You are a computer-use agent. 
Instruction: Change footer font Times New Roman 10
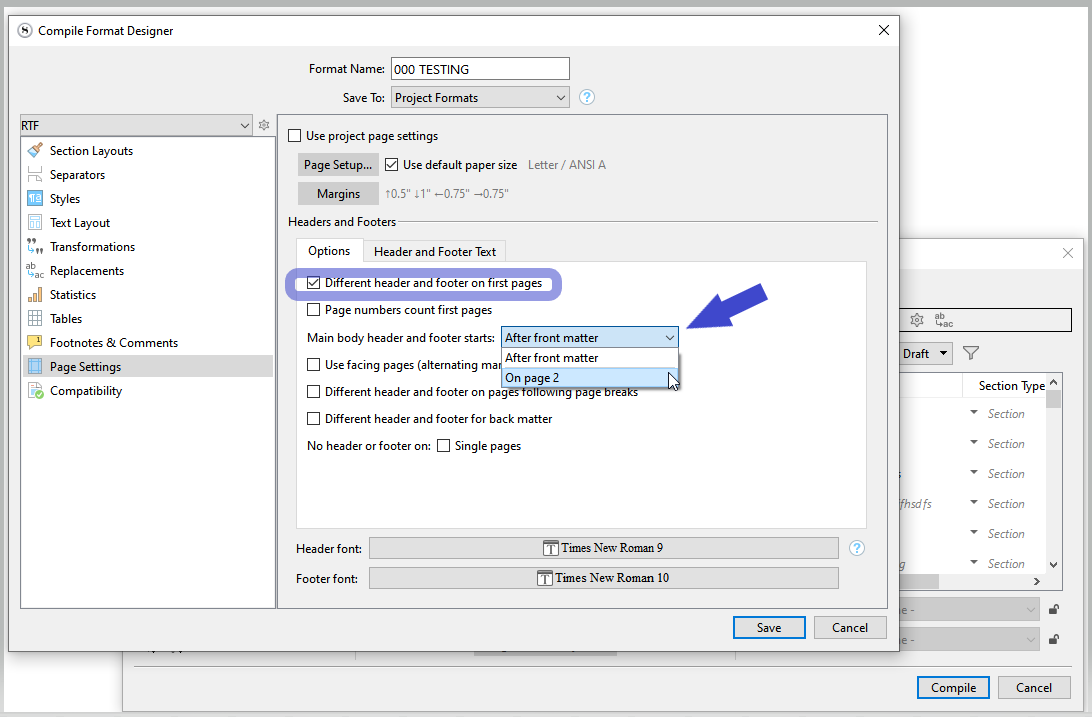(603, 578)
